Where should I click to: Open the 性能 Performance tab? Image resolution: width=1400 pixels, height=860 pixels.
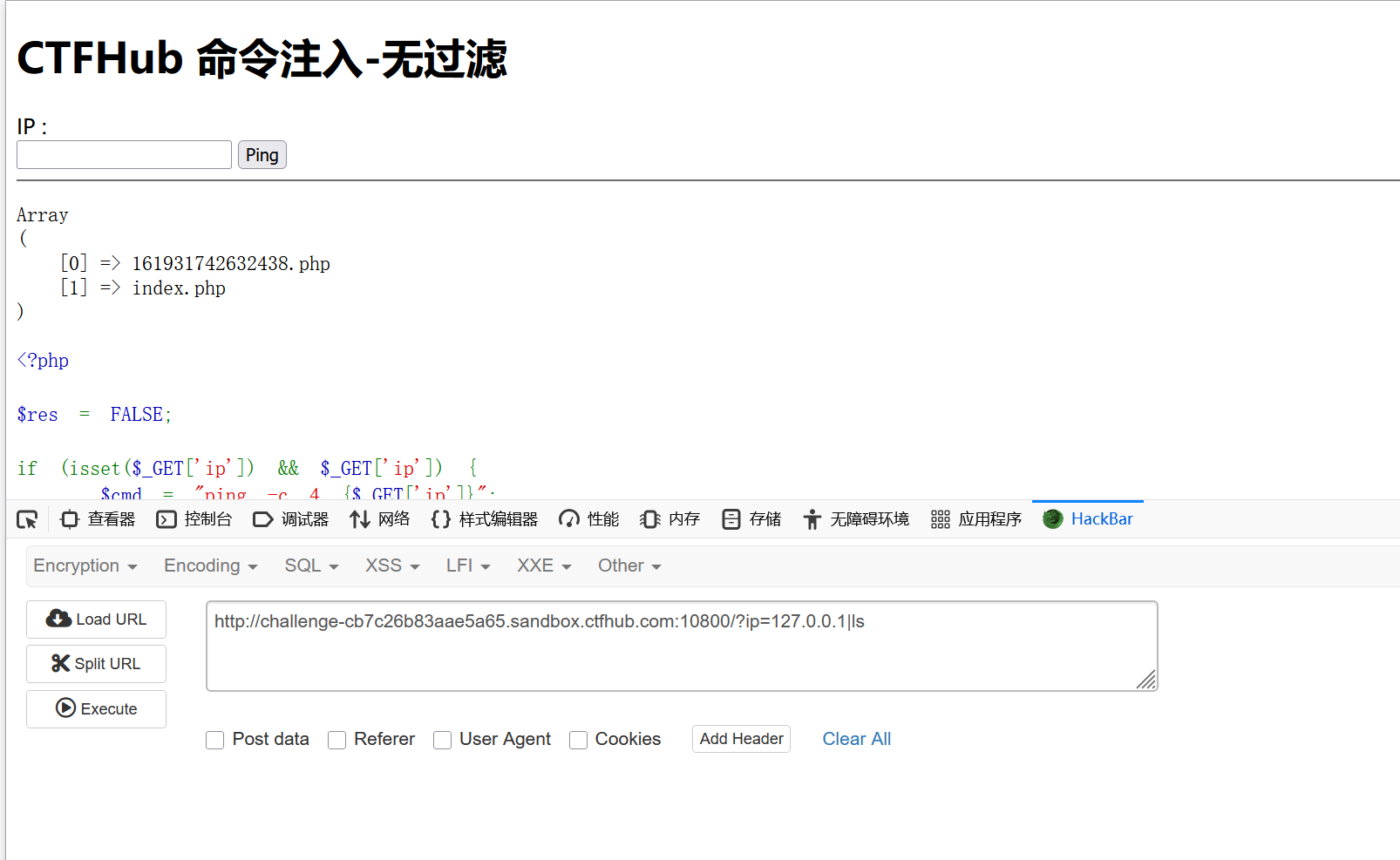(x=588, y=519)
